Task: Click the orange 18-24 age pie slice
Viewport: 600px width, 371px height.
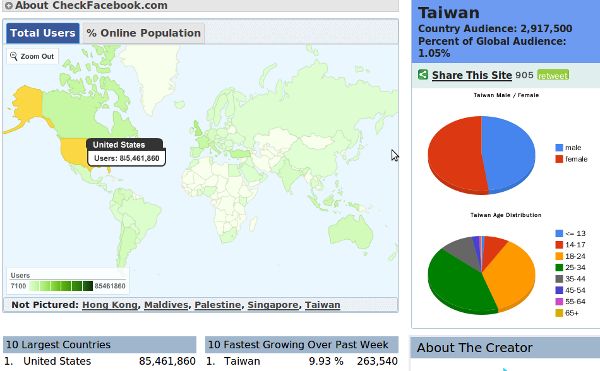Action: [x=511, y=273]
